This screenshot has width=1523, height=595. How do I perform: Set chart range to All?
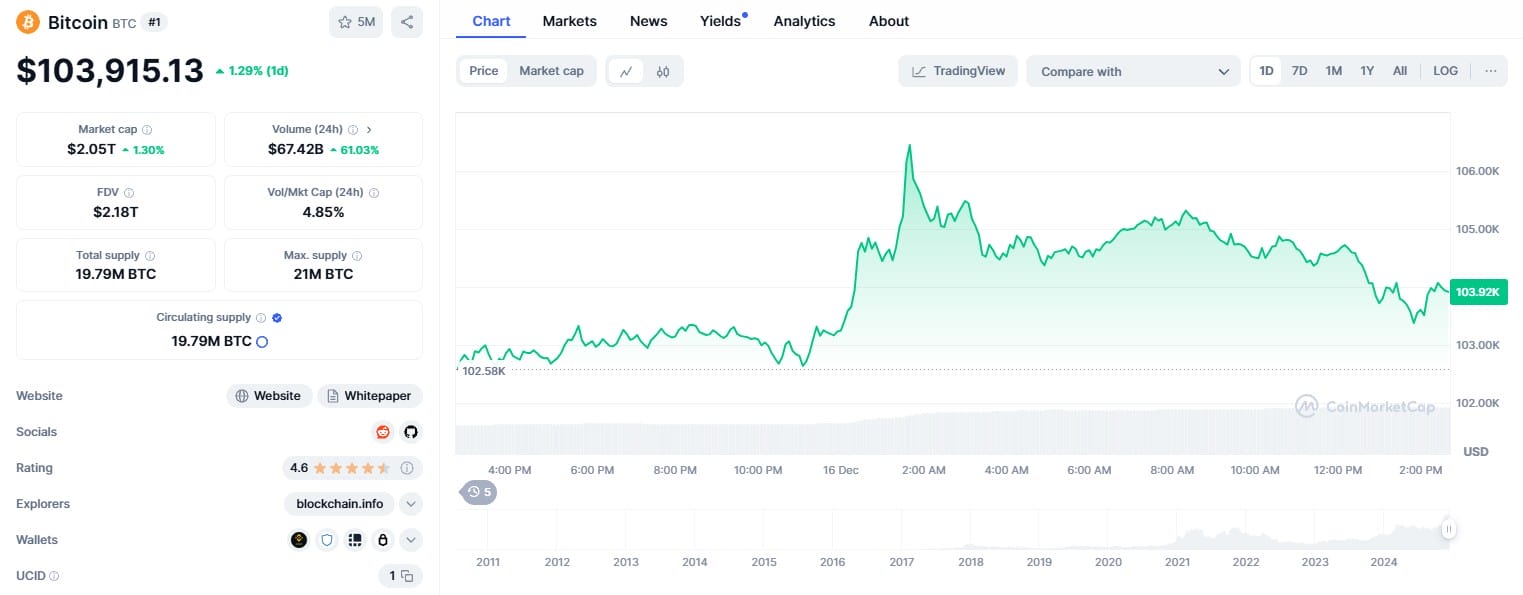[1400, 71]
